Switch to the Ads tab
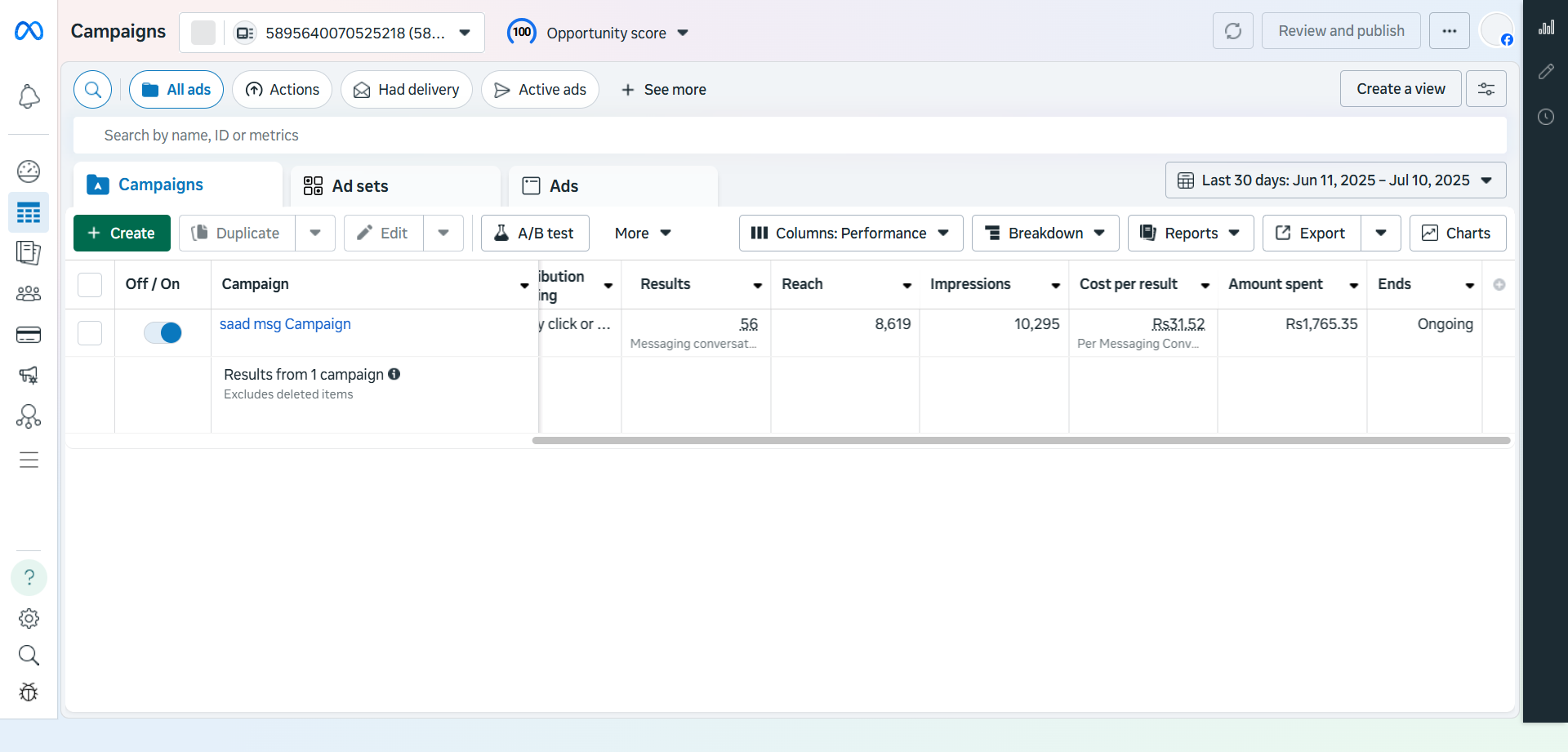The height and width of the screenshot is (752, 1568). pyautogui.click(x=563, y=186)
